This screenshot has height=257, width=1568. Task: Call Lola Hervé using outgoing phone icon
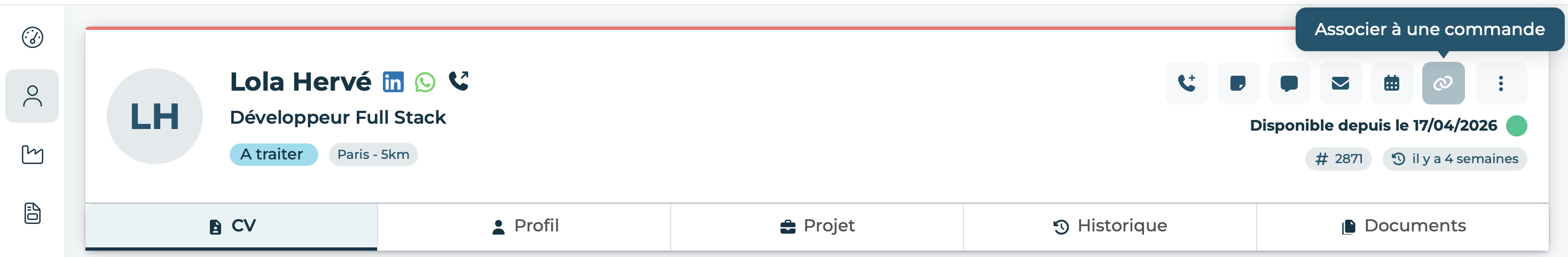tap(458, 81)
